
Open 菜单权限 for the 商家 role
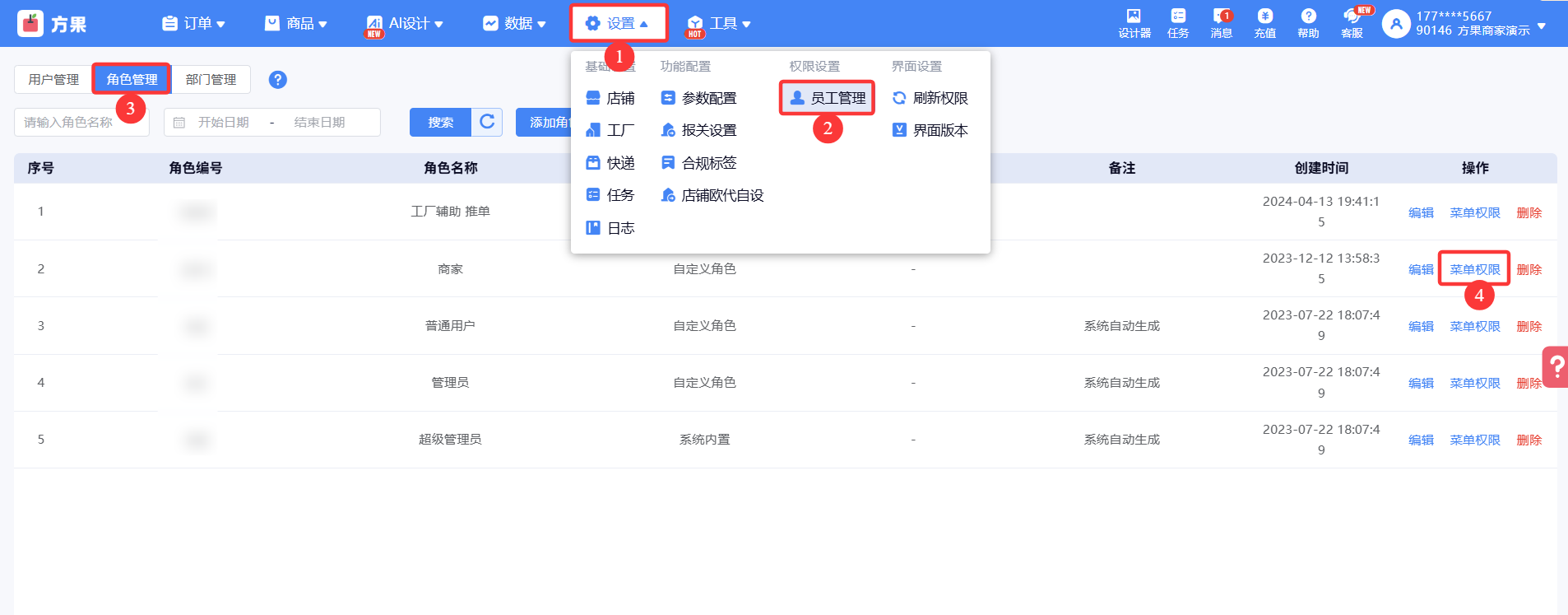click(1474, 269)
